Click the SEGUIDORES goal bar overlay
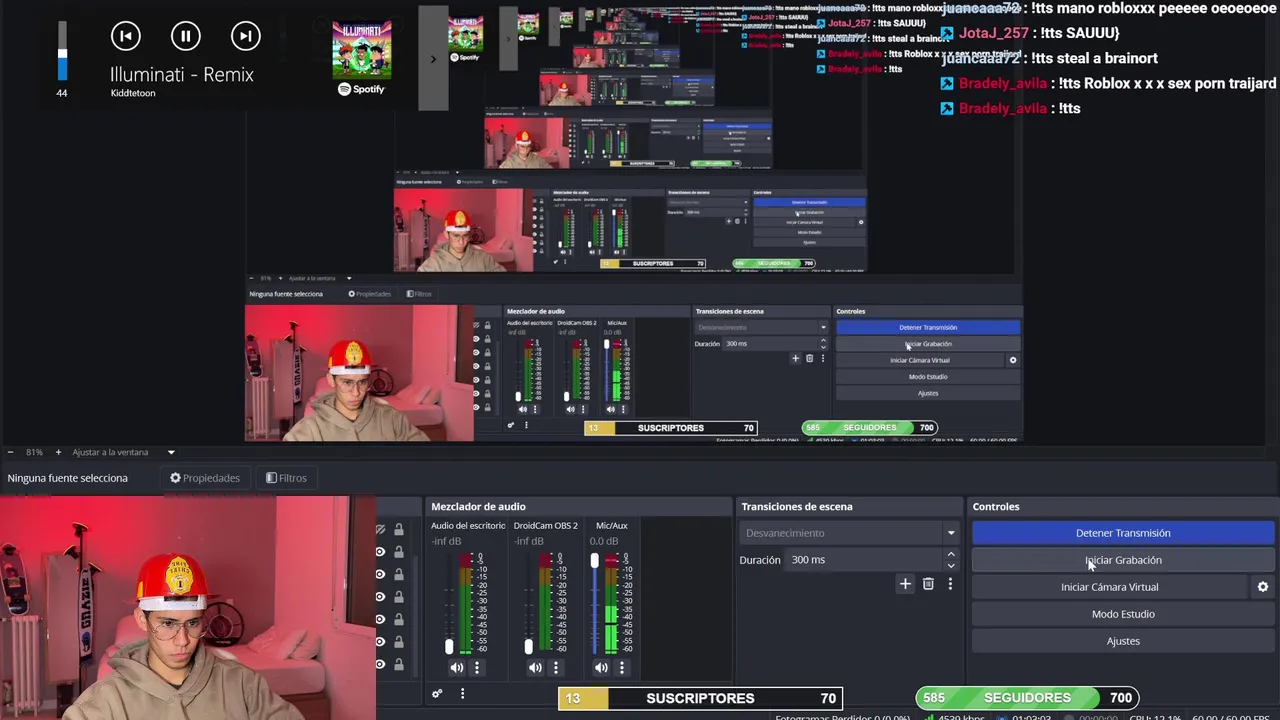This screenshot has height=720, width=1280. [1027, 698]
